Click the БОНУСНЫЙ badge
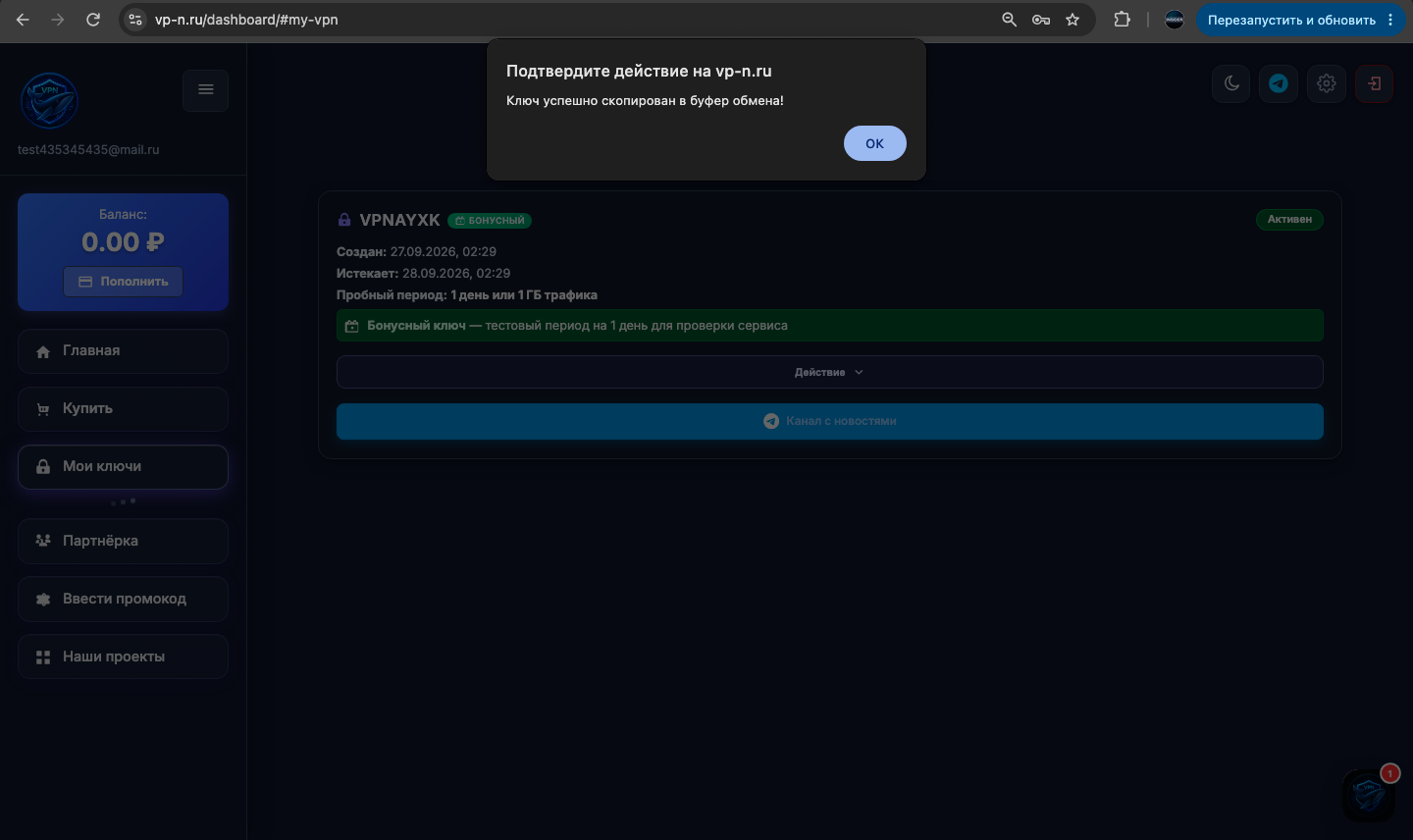1413x840 pixels. [x=490, y=221]
